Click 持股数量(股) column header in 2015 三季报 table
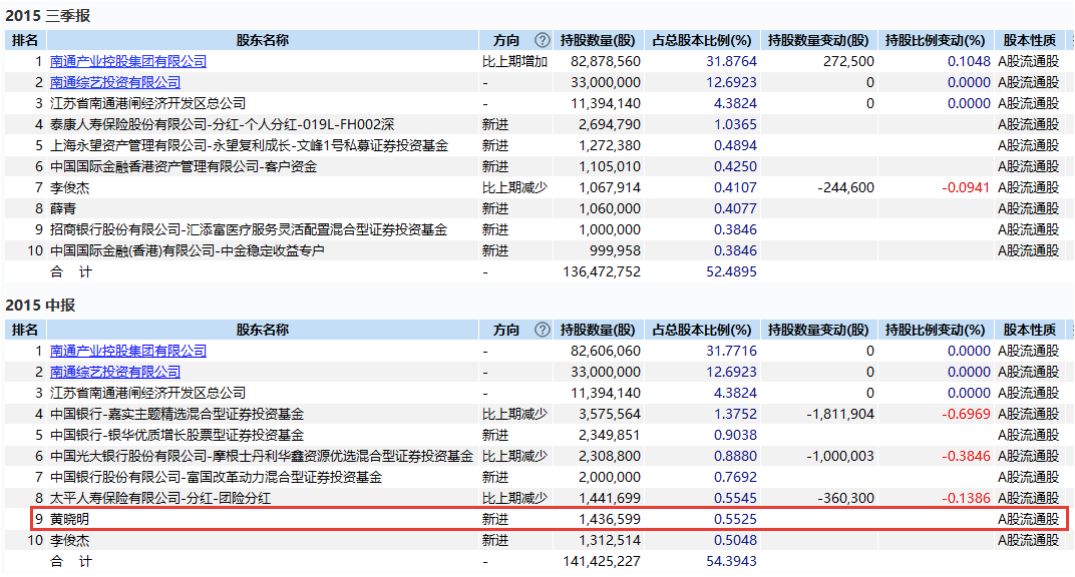The width and height of the screenshot is (1075, 577). [597, 41]
